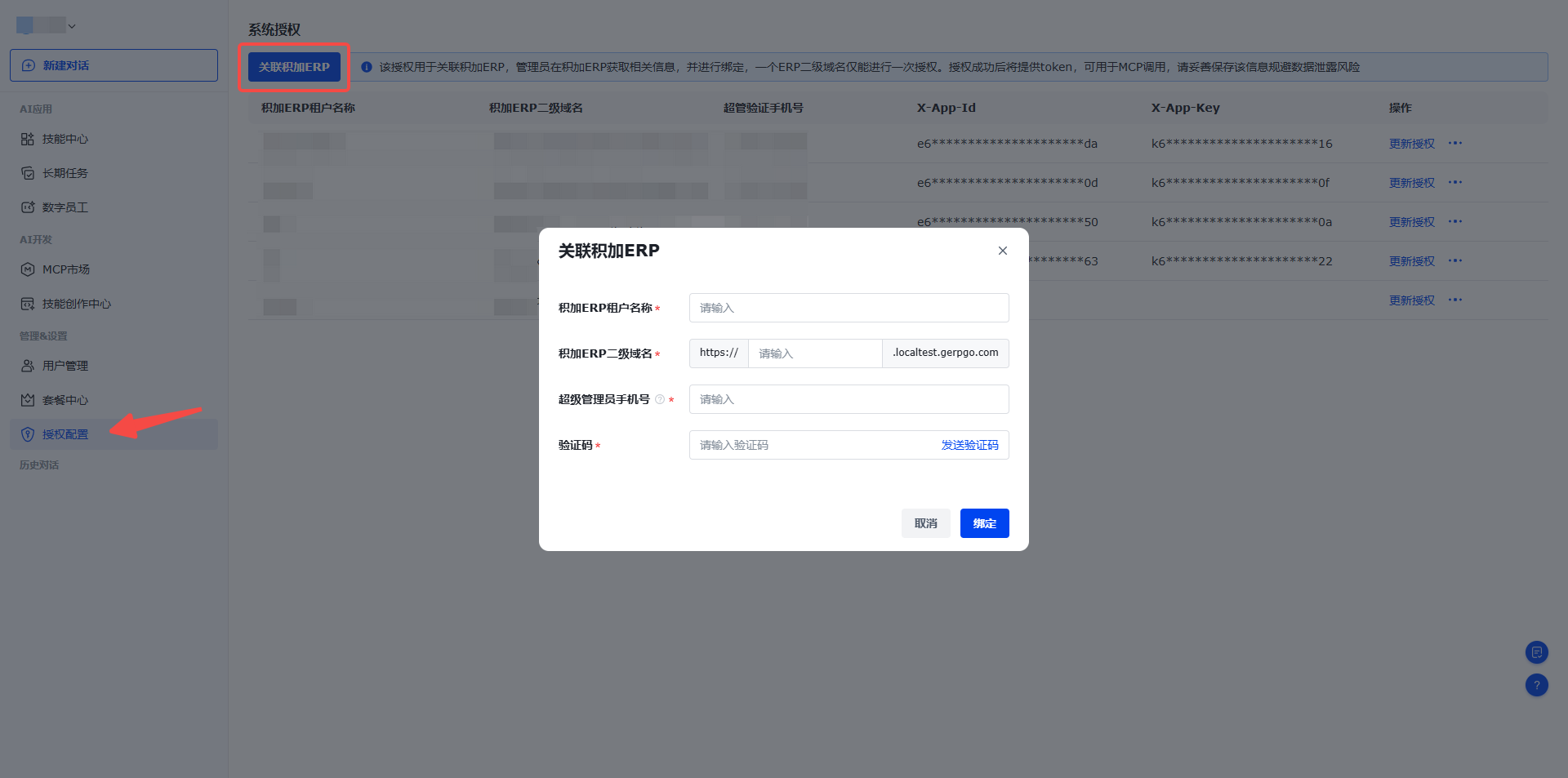Expand the workspace dropdown at top left

[47, 25]
